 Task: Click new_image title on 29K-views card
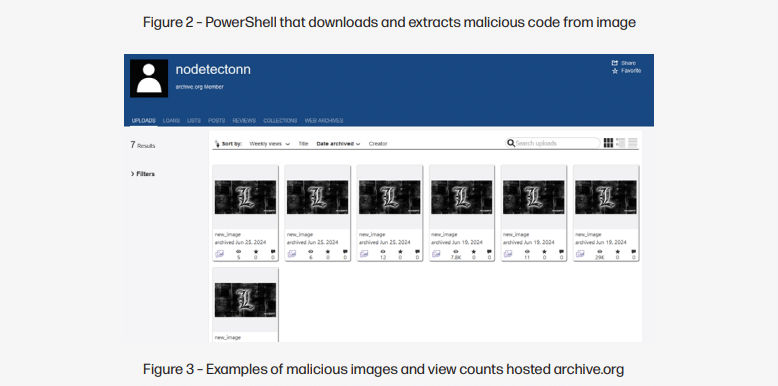[588, 234]
